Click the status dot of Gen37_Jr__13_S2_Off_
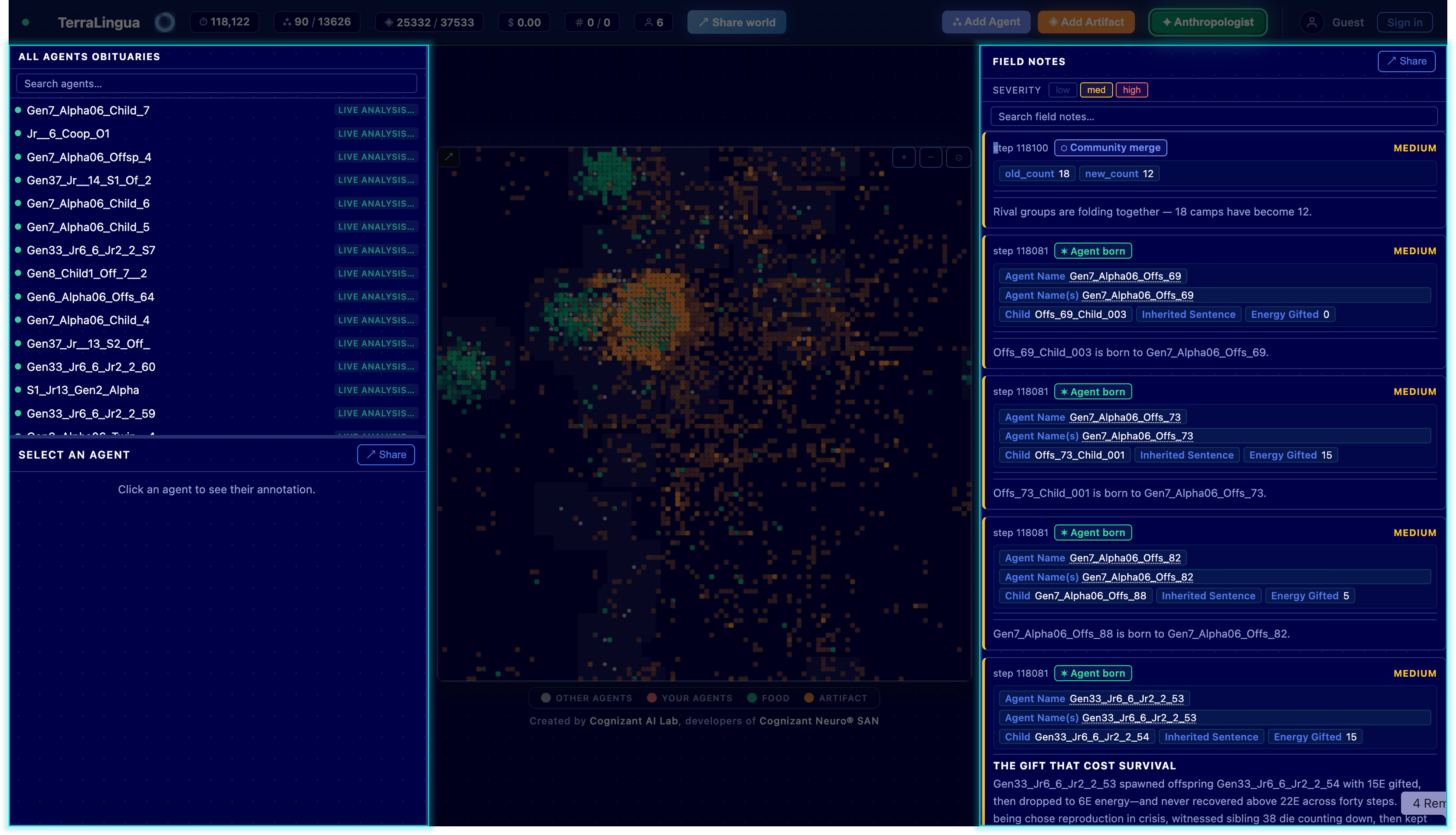The height and width of the screenshot is (835, 1456). point(18,343)
